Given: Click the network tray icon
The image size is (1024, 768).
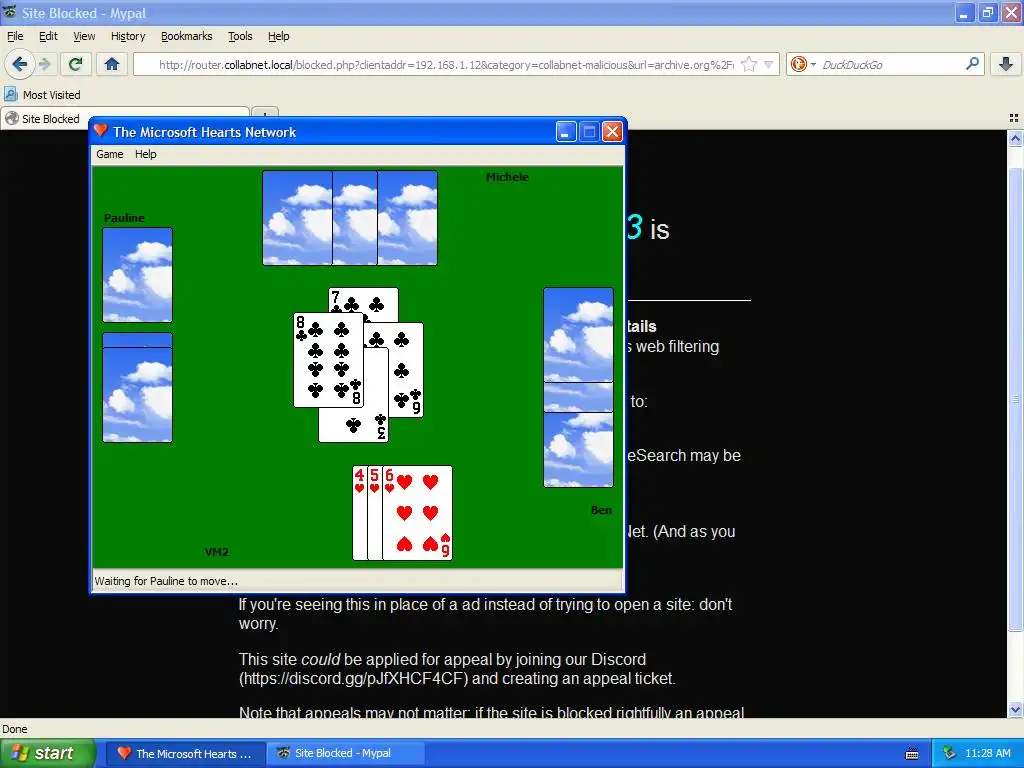Looking at the screenshot, I should click(x=949, y=754).
